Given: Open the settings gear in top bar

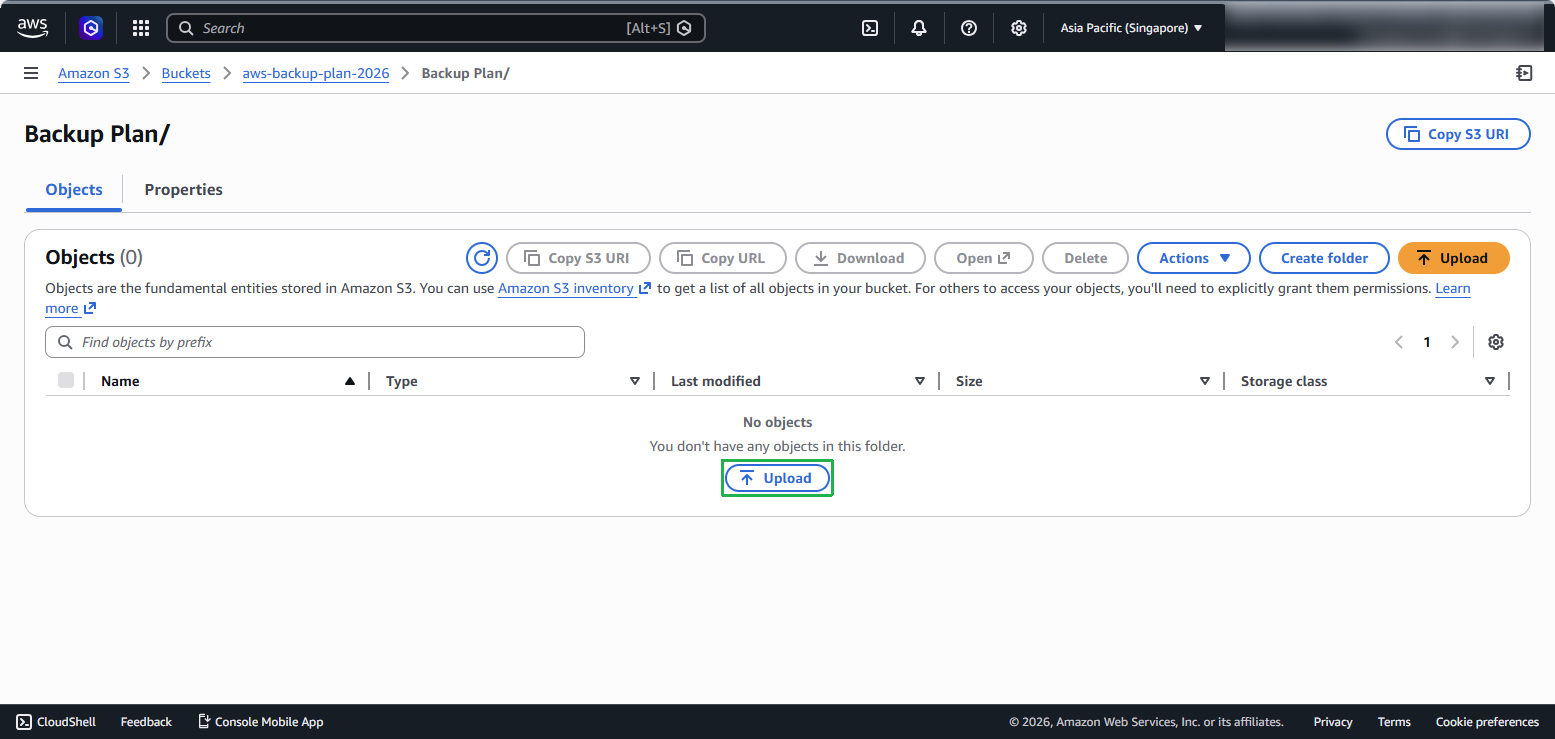Looking at the screenshot, I should click(1018, 28).
